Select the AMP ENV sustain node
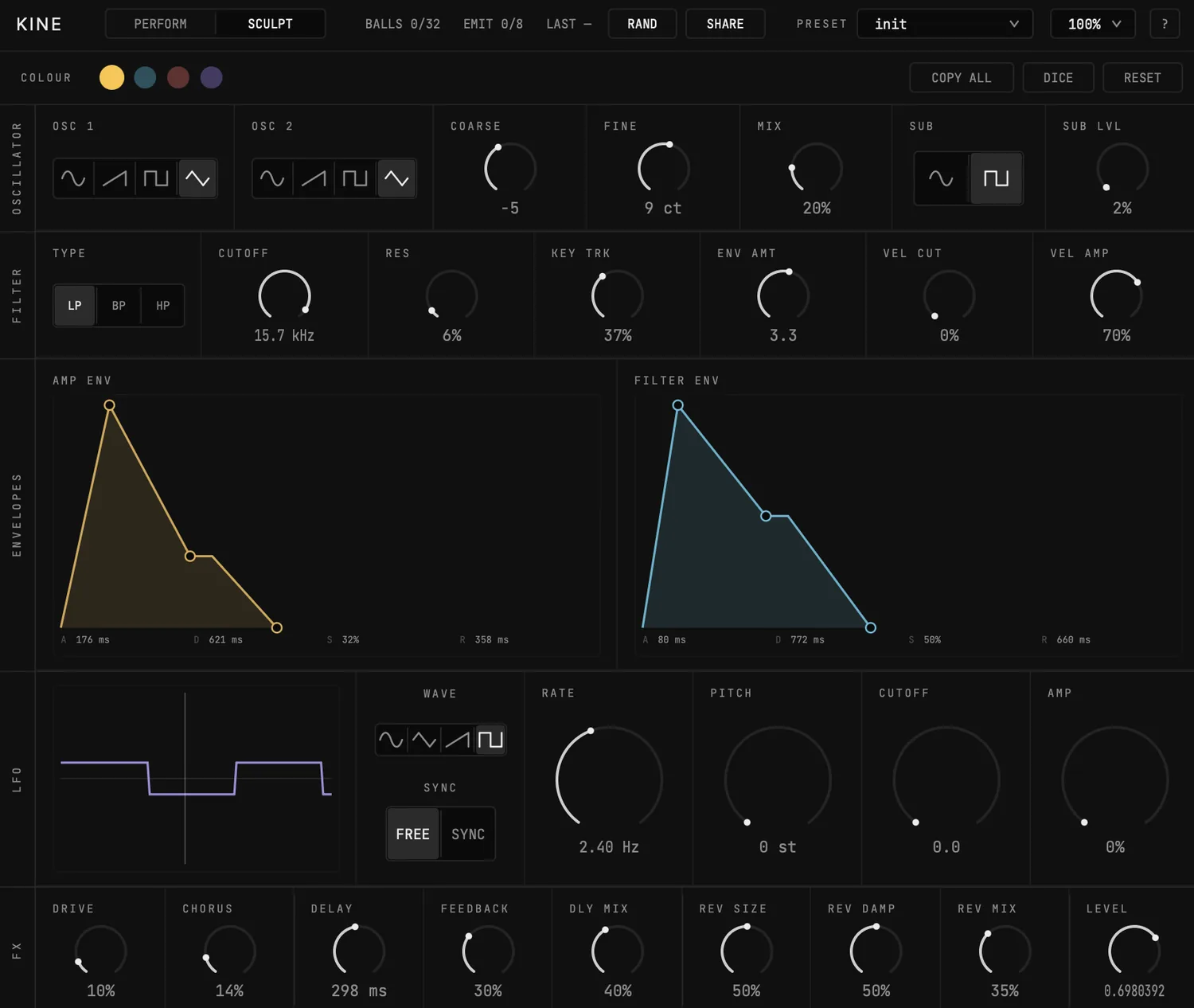The height and width of the screenshot is (1008, 1194). click(x=190, y=556)
